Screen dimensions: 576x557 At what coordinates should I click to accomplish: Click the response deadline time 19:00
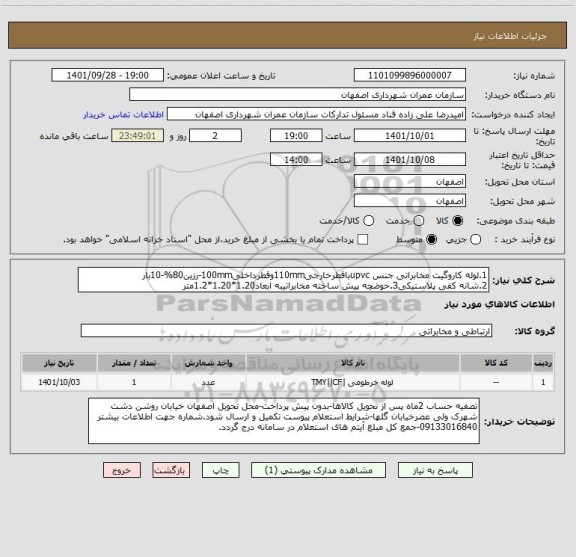[296, 136]
